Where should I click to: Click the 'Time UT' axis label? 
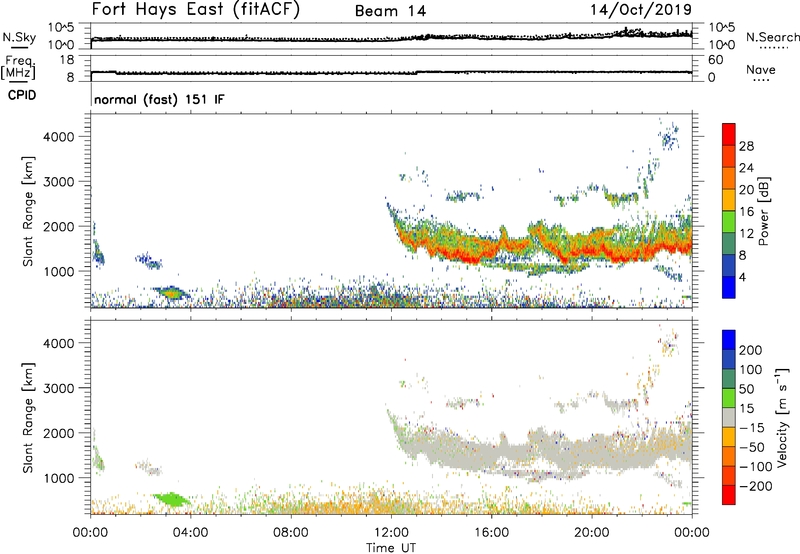coord(391,548)
